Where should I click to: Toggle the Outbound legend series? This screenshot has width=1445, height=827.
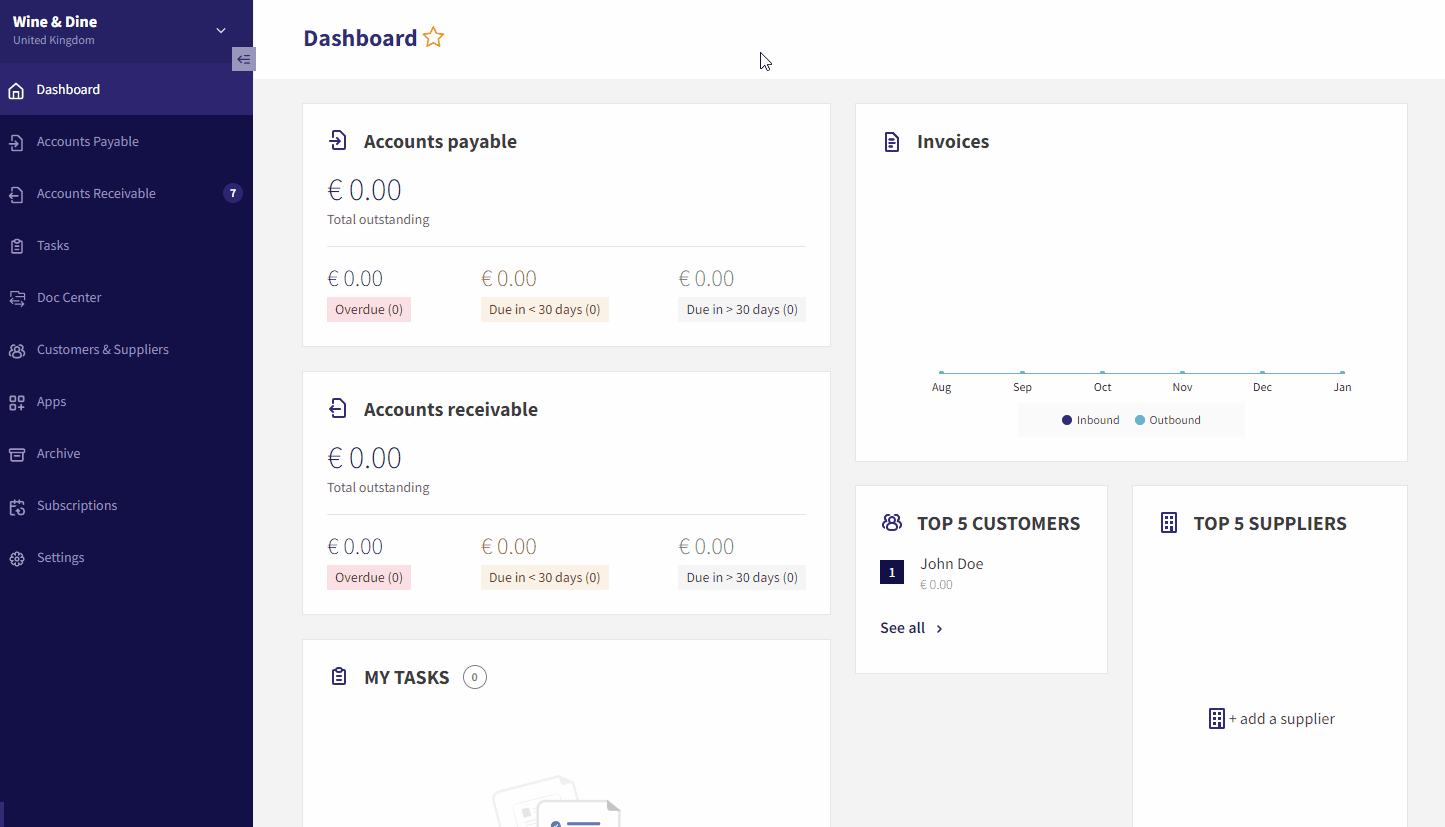tap(1168, 420)
